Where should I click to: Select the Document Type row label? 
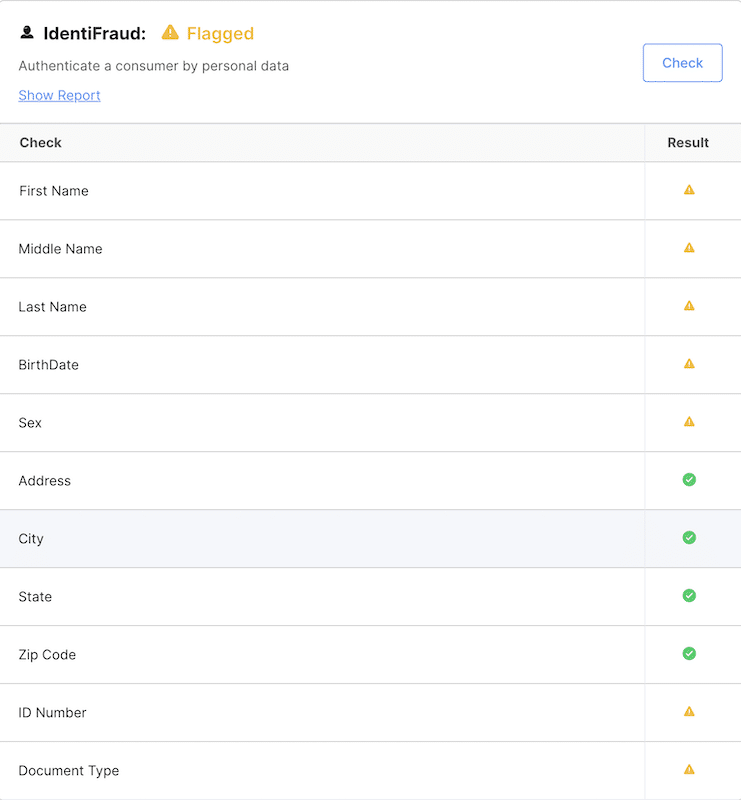tap(69, 770)
